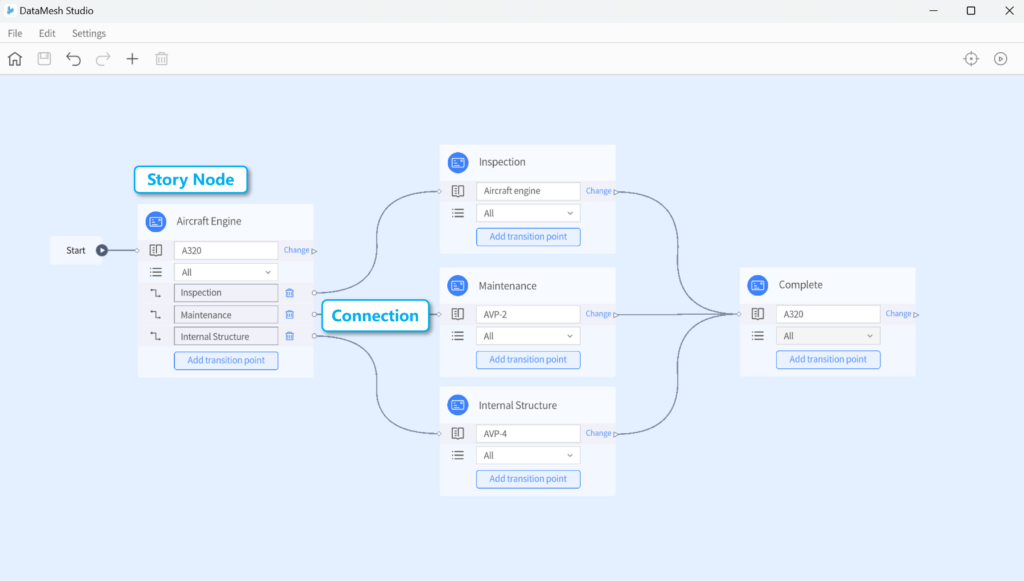Add a new node with the plus icon
The height and width of the screenshot is (581, 1024).
[132, 58]
